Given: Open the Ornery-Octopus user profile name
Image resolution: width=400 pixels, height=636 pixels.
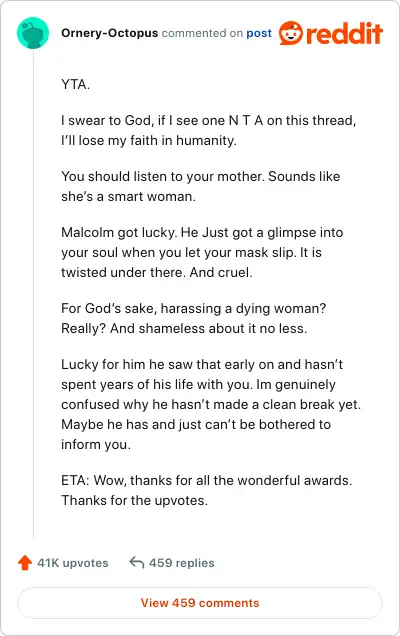Looking at the screenshot, I should [110, 33].
